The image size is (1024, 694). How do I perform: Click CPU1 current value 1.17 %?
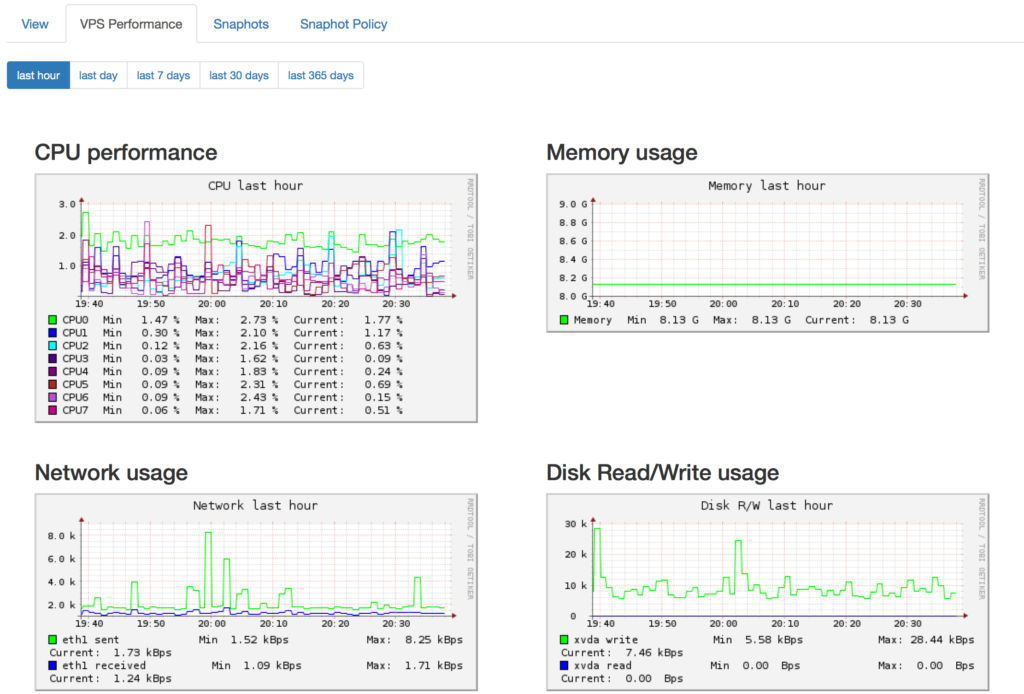(383, 333)
